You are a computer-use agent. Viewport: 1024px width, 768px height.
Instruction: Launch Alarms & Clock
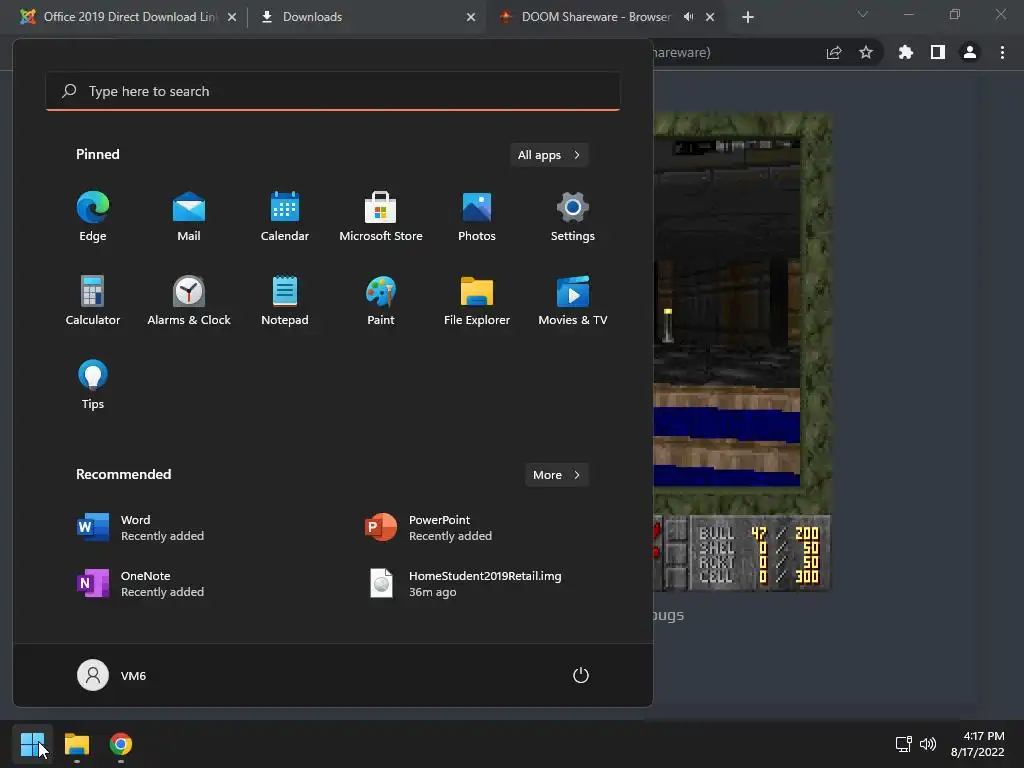189,301
